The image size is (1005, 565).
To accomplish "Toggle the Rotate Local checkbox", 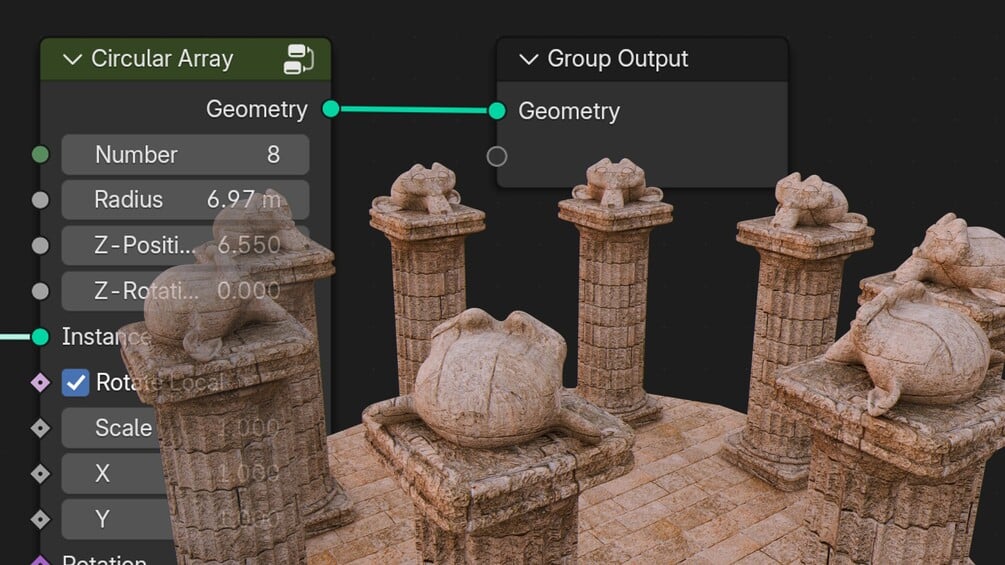I will 76,382.
